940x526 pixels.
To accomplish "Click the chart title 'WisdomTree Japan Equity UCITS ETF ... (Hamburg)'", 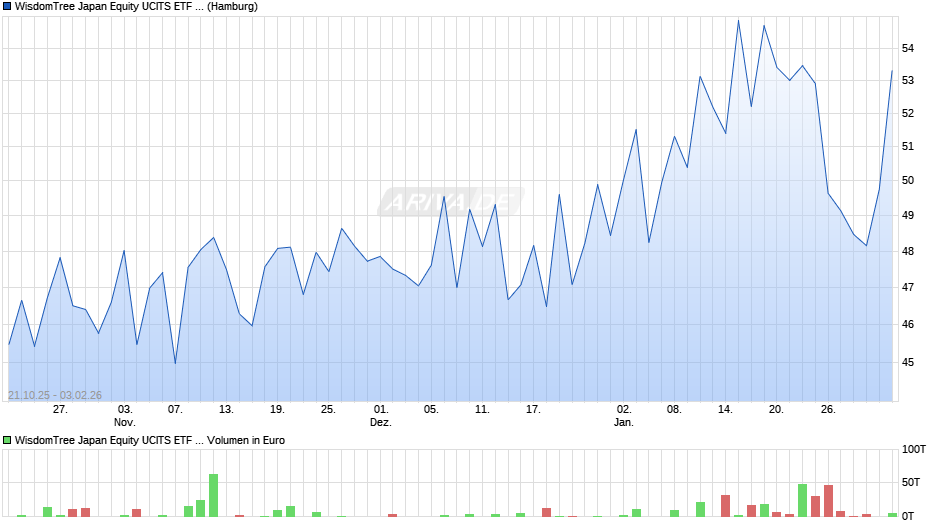I will click(x=136, y=7).
